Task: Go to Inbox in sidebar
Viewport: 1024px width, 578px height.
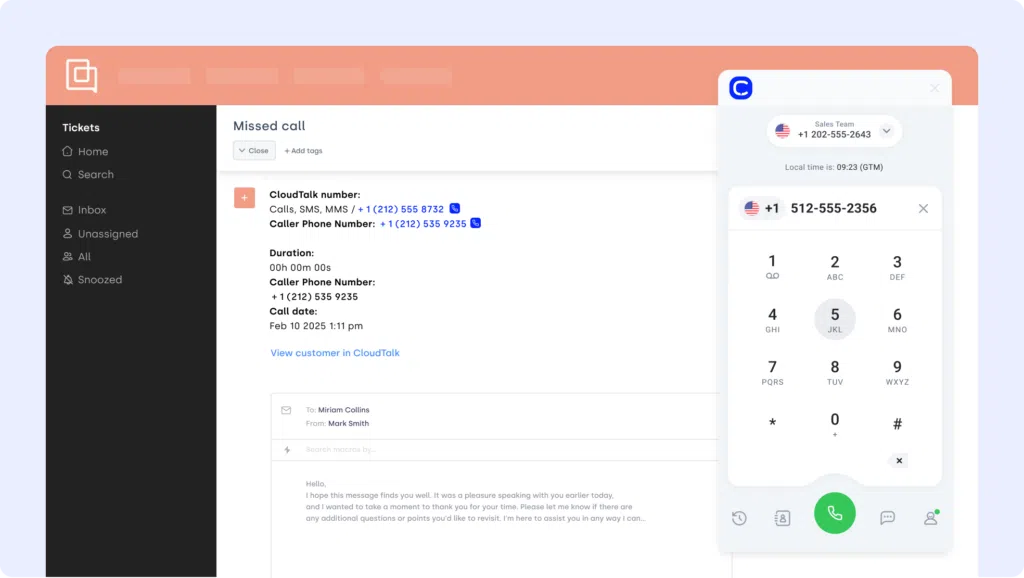Action: (92, 210)
